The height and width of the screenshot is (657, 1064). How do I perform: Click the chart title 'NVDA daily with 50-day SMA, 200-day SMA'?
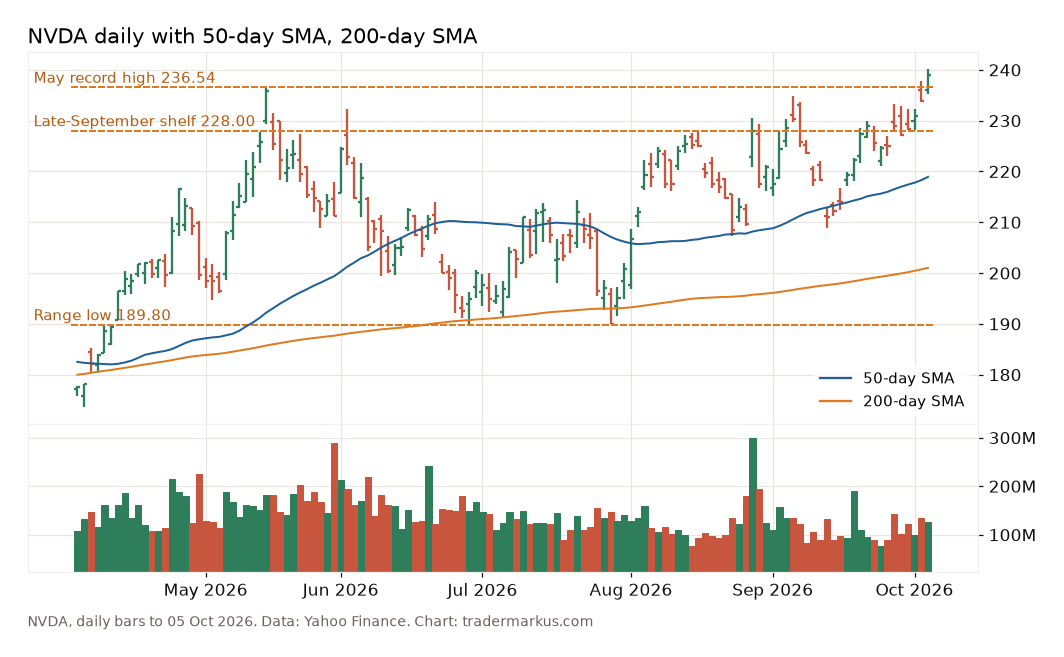252,36
